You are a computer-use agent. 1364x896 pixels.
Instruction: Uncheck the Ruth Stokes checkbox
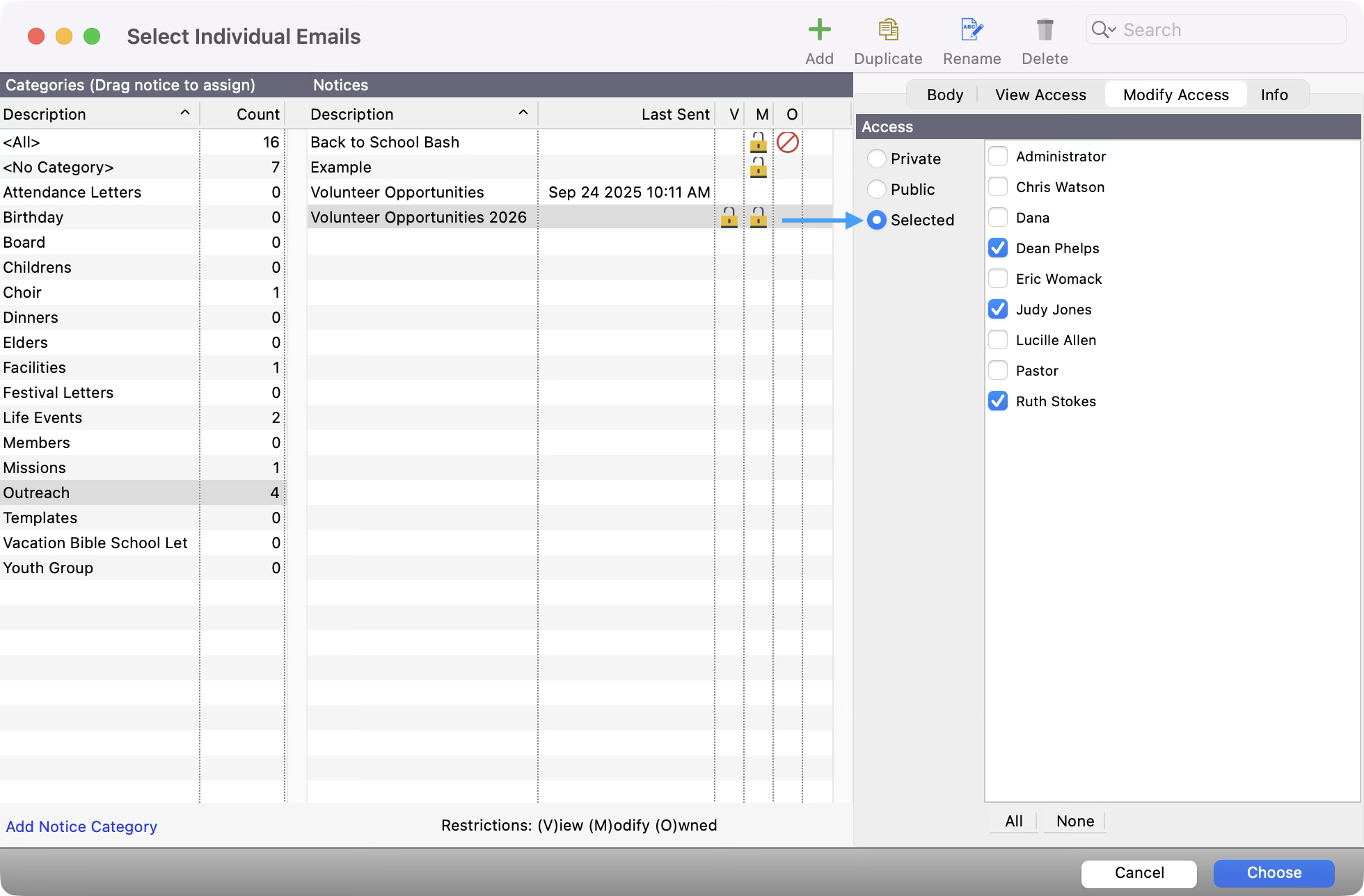pos(998,401)
